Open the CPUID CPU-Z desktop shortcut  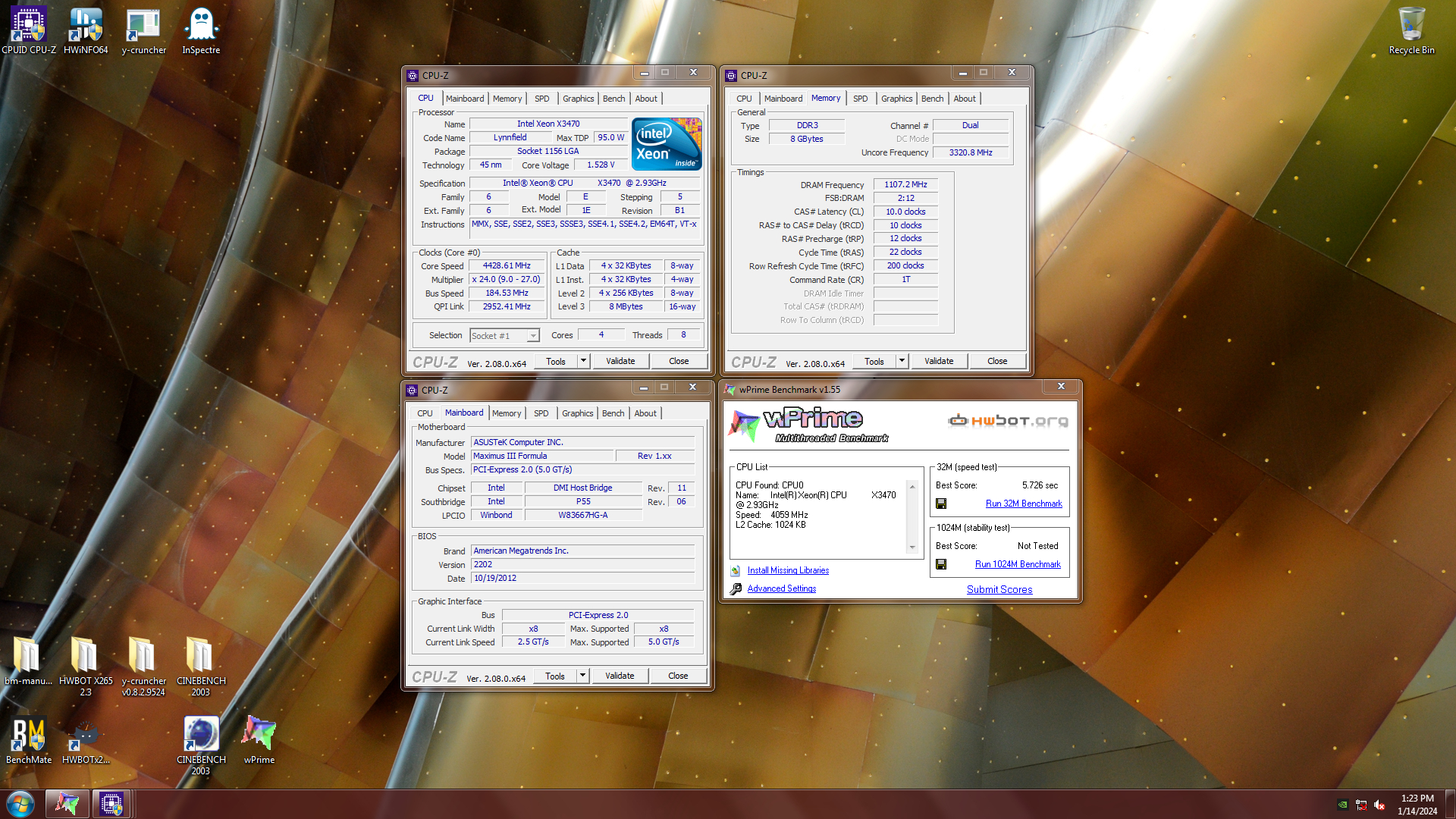29,30
